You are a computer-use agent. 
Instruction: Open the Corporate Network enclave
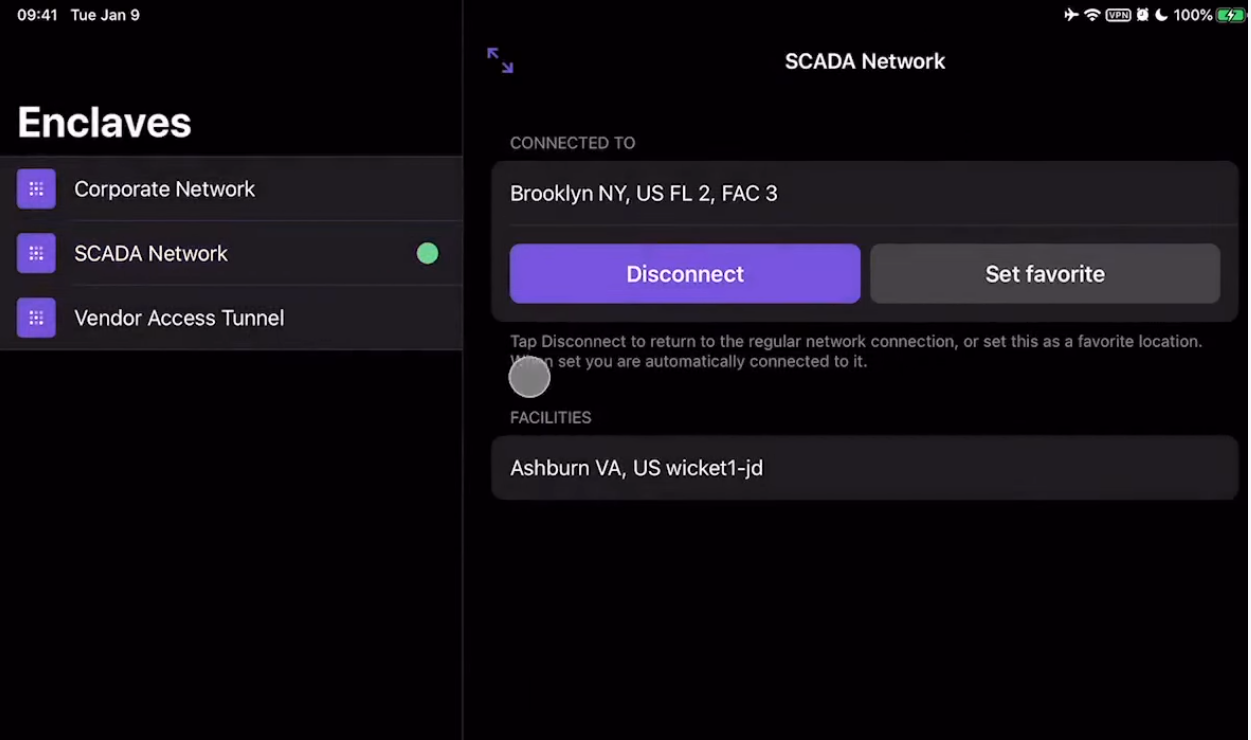tap(165, 189)
